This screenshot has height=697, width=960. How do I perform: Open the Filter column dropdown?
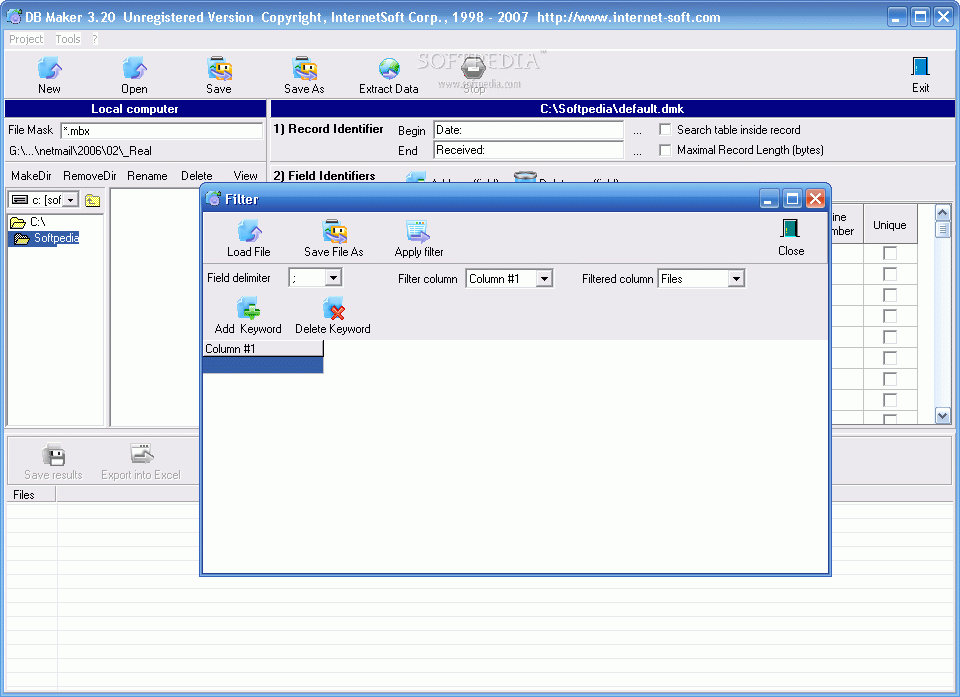(x=544, y=279)
